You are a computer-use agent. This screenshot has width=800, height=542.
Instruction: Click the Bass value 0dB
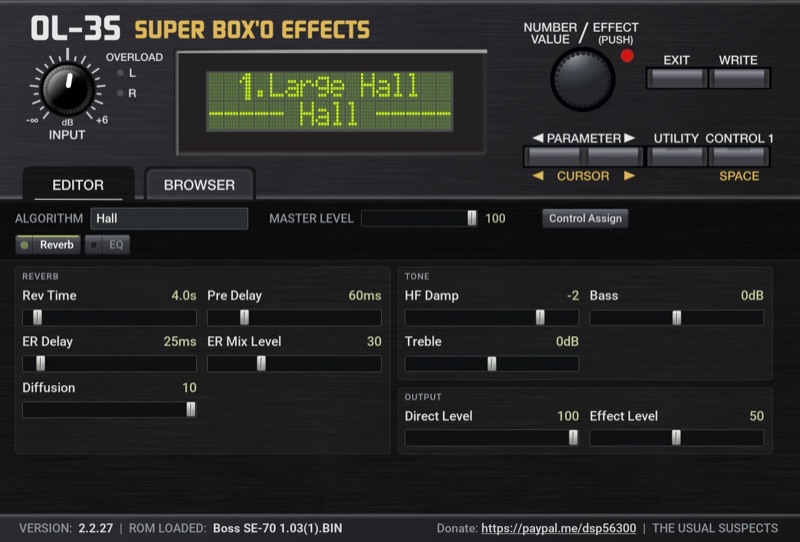tap(752, 295)
